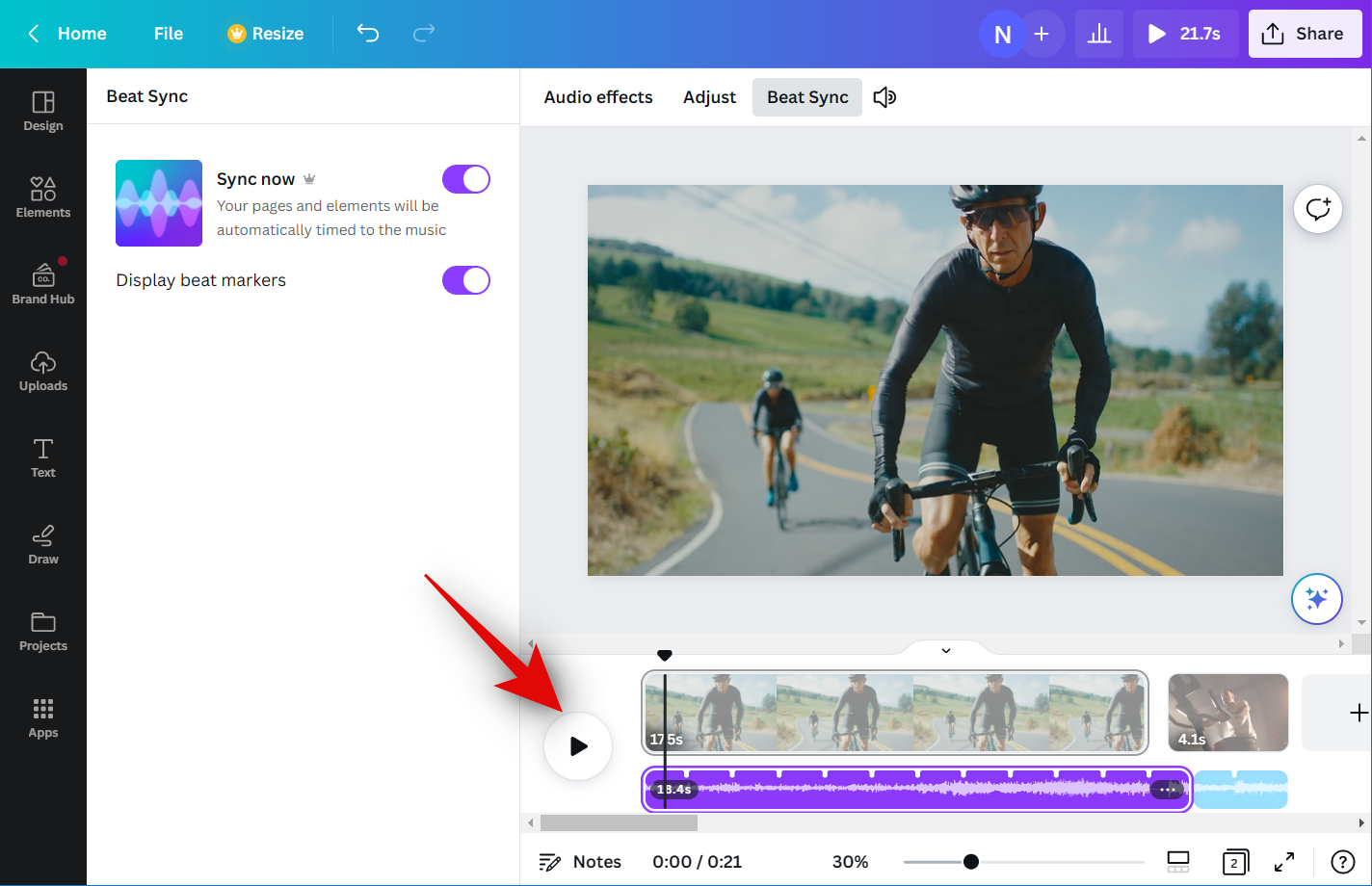Open the Uploads panel
Screen dimensions: 1372x886
pos(43,371)
